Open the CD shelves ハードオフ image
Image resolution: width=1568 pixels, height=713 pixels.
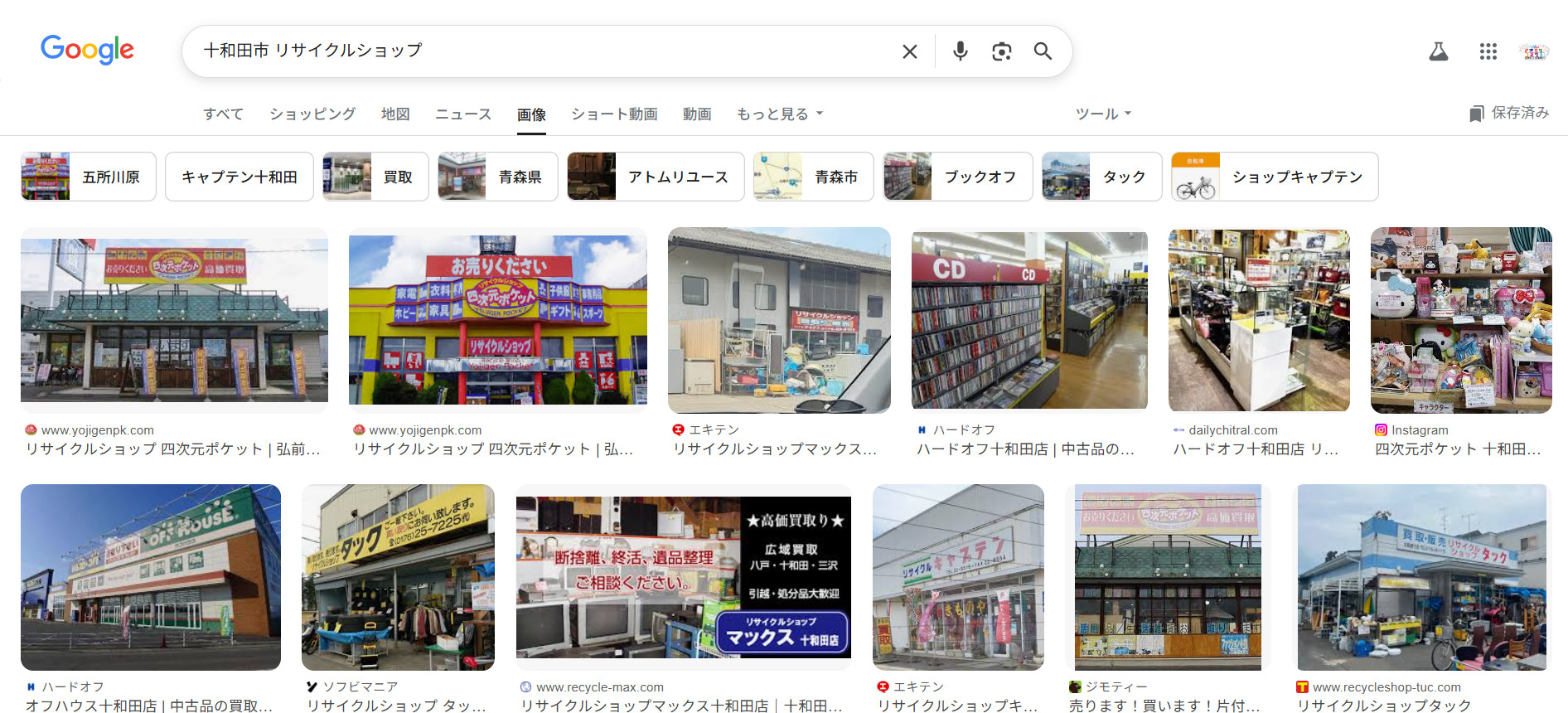tap(1029, 320)
